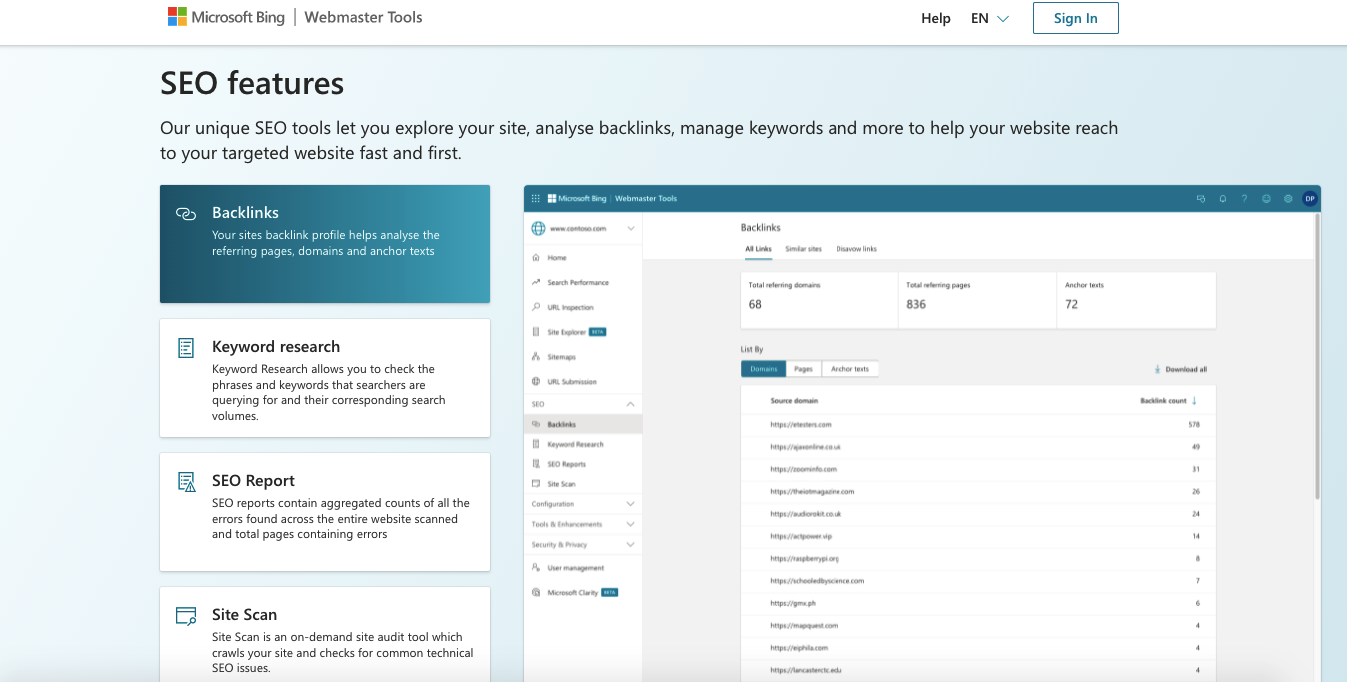Click https://theiotmagazine.com row in preview table

978,491
